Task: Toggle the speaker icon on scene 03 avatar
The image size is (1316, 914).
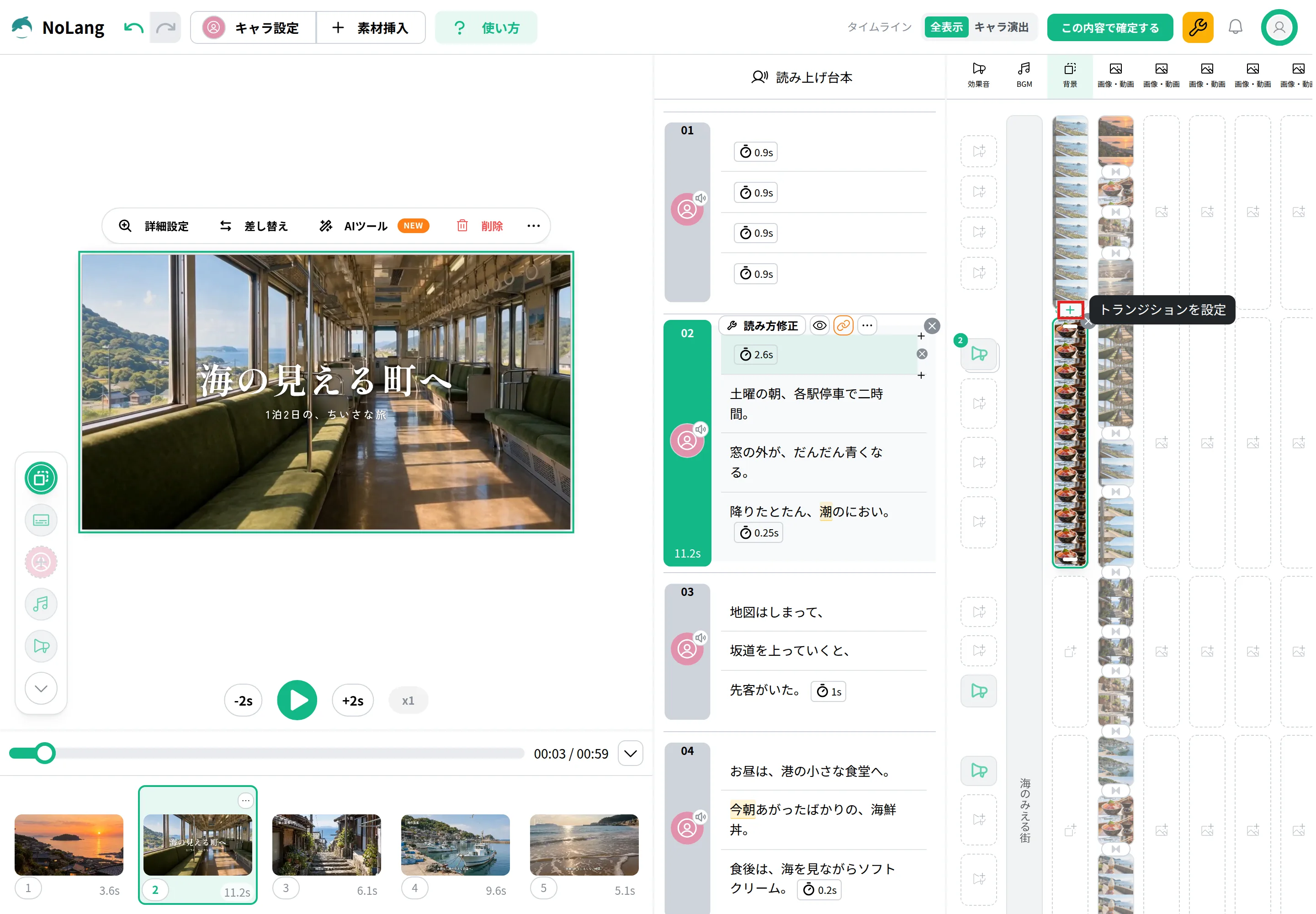Action: (x=700, y=638)
